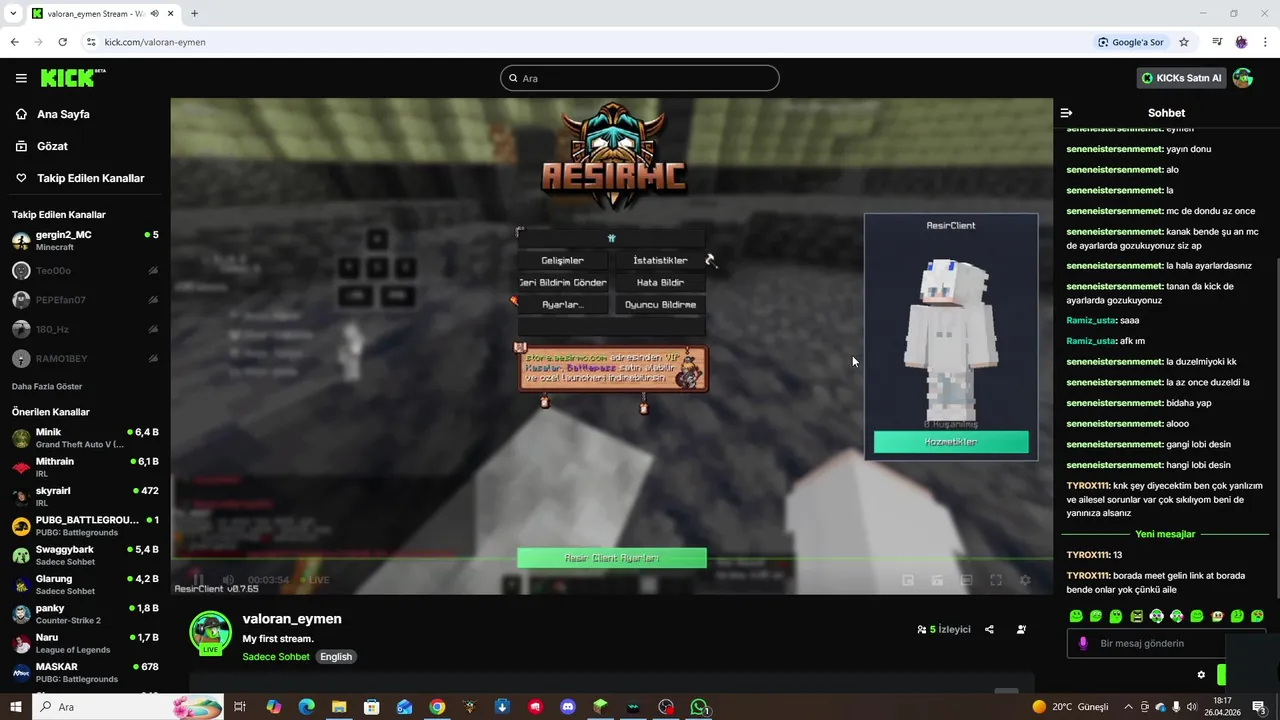Focus the Ara search field
The image size is (1280, 720).
(640, 78)
